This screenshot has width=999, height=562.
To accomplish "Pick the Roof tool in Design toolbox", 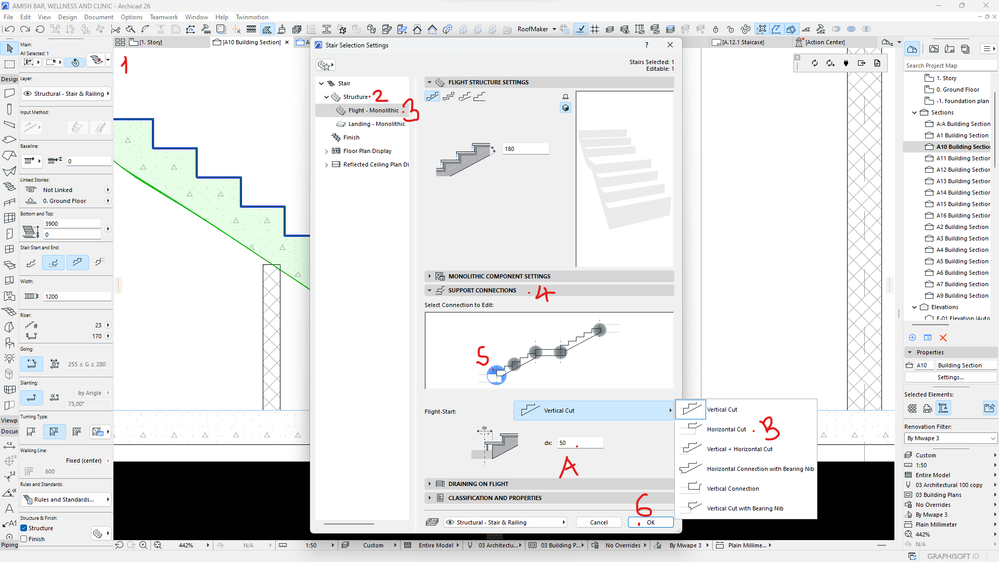I will point(9,155).
